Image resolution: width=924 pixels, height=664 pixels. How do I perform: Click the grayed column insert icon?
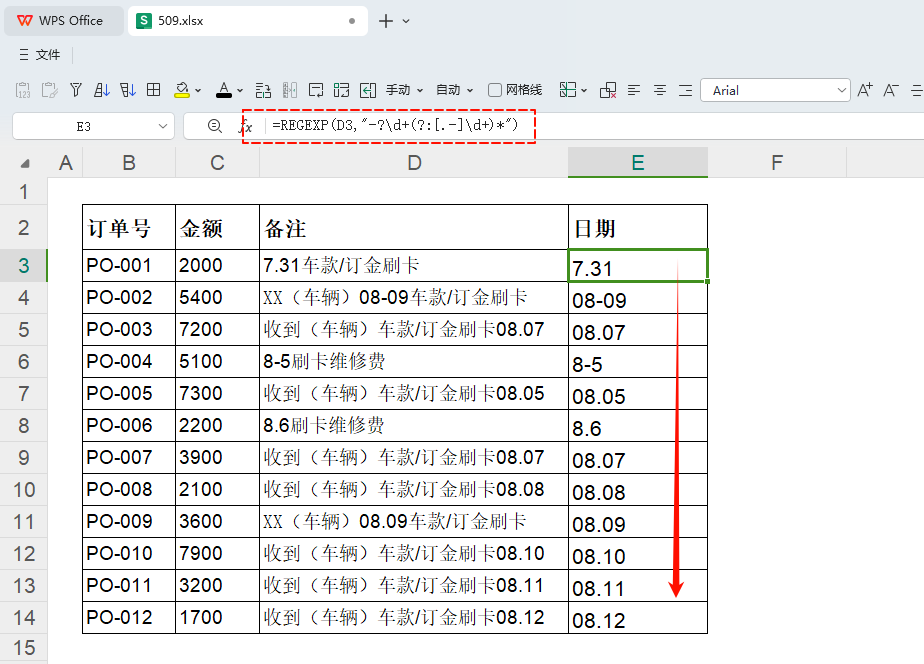pyautogui.click(x=289, y=90)
